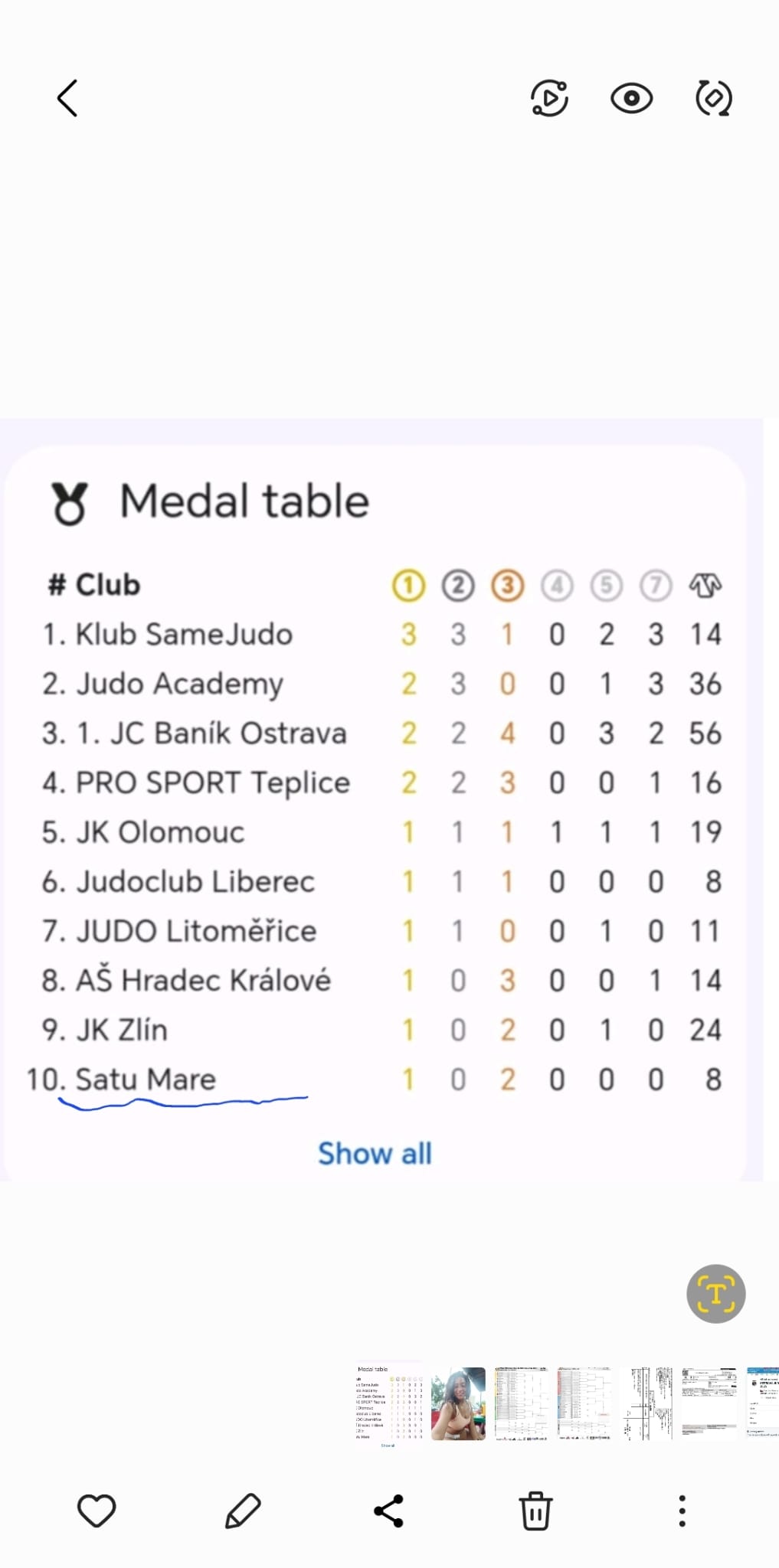Play the motion photo icon
Viewport: 779px width, 1568px height.
(x=549, y=98)
